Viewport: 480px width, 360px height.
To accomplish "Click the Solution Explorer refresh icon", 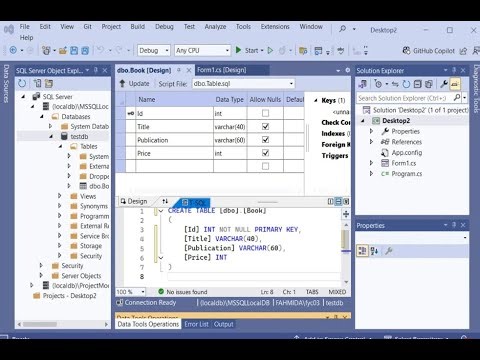I will pos(406,84).
